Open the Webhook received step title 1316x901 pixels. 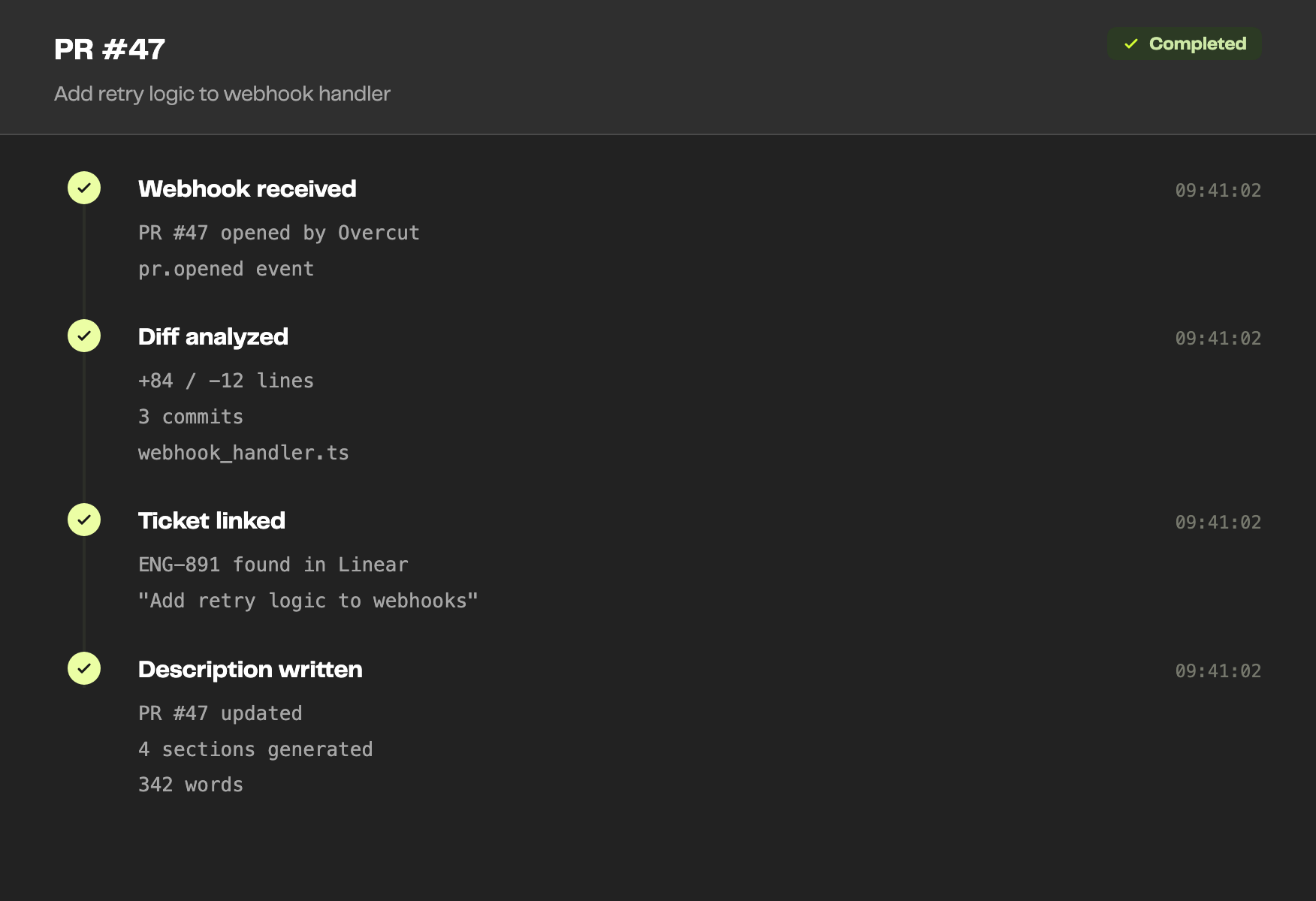247,188
